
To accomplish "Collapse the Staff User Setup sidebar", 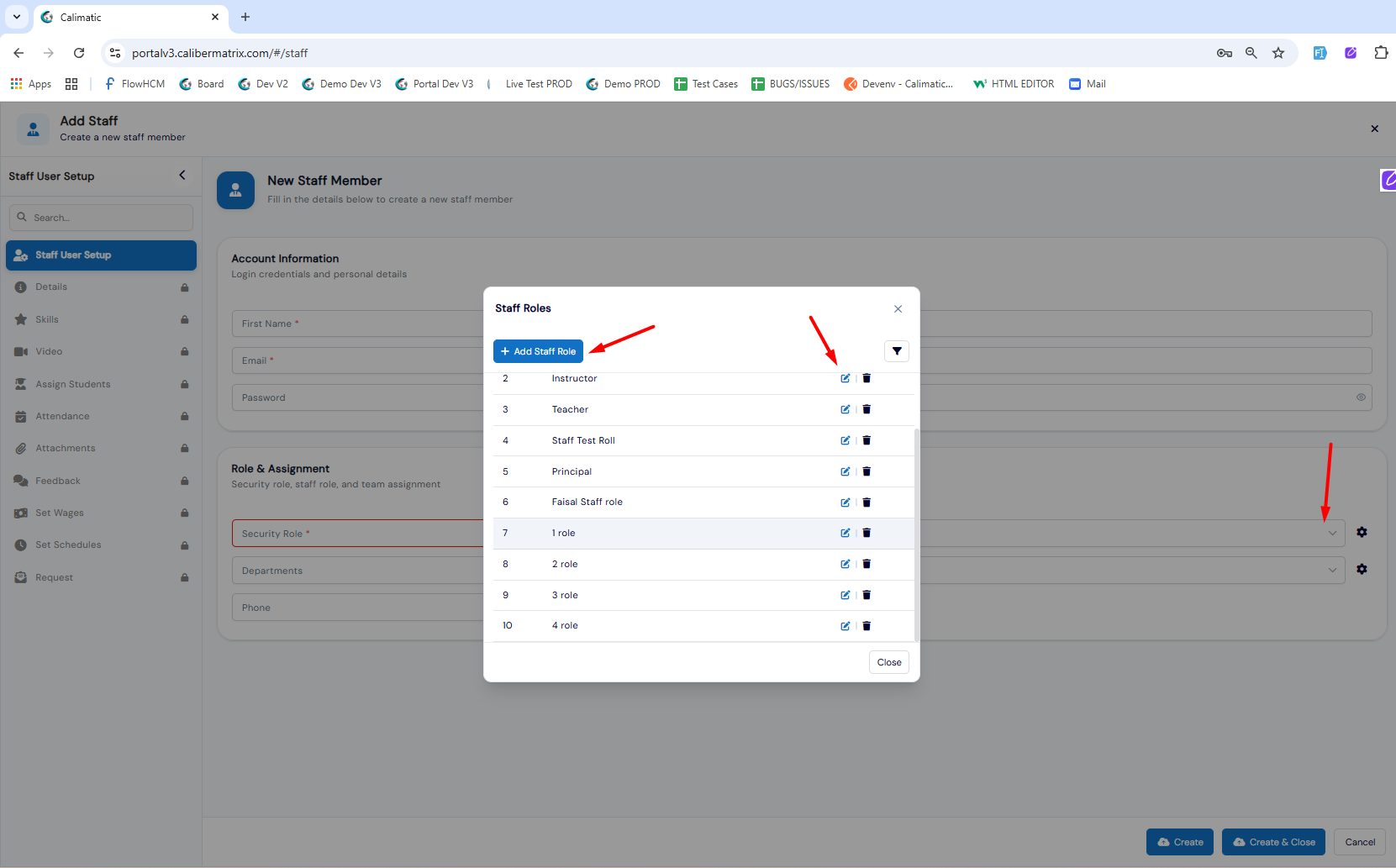I will coord(182,176).
